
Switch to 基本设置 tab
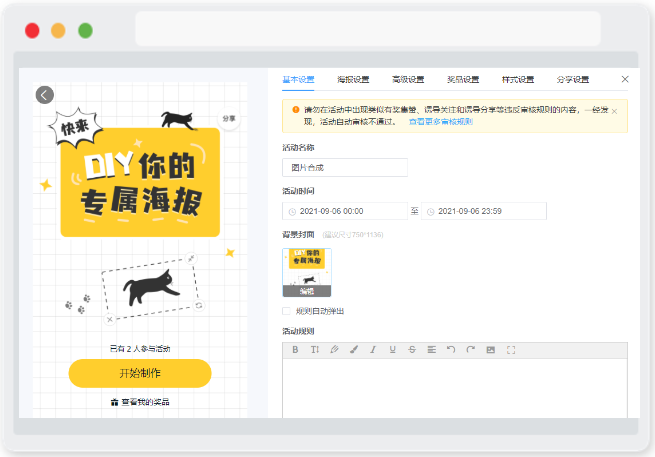click(298, 79)
